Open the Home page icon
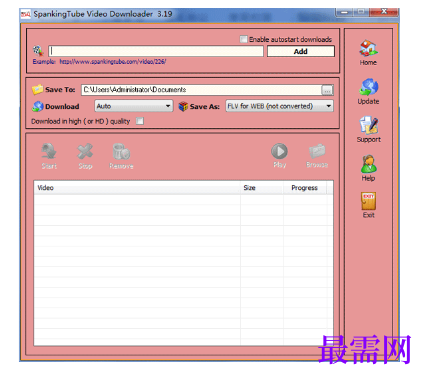 tap(368, 48)
